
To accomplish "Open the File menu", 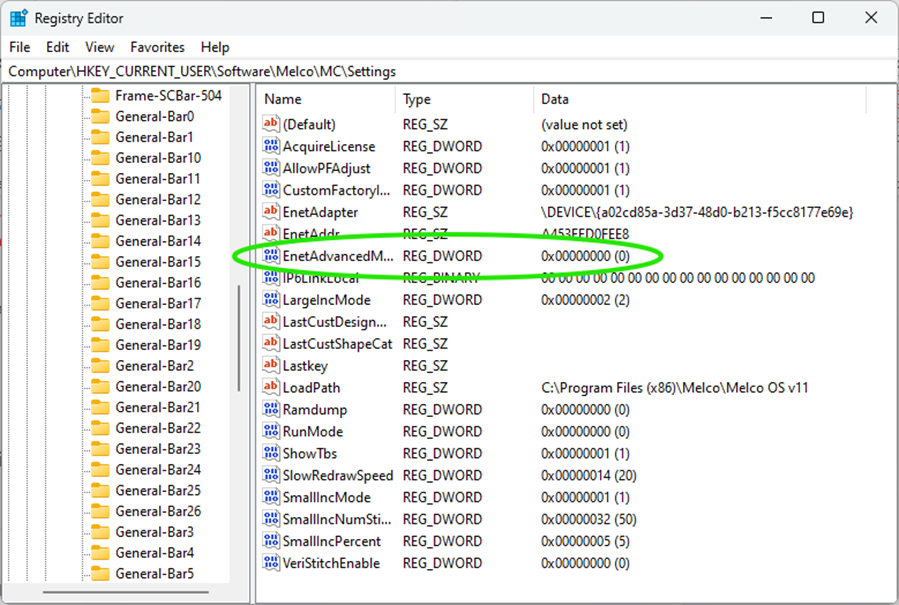I will [20, 47].
